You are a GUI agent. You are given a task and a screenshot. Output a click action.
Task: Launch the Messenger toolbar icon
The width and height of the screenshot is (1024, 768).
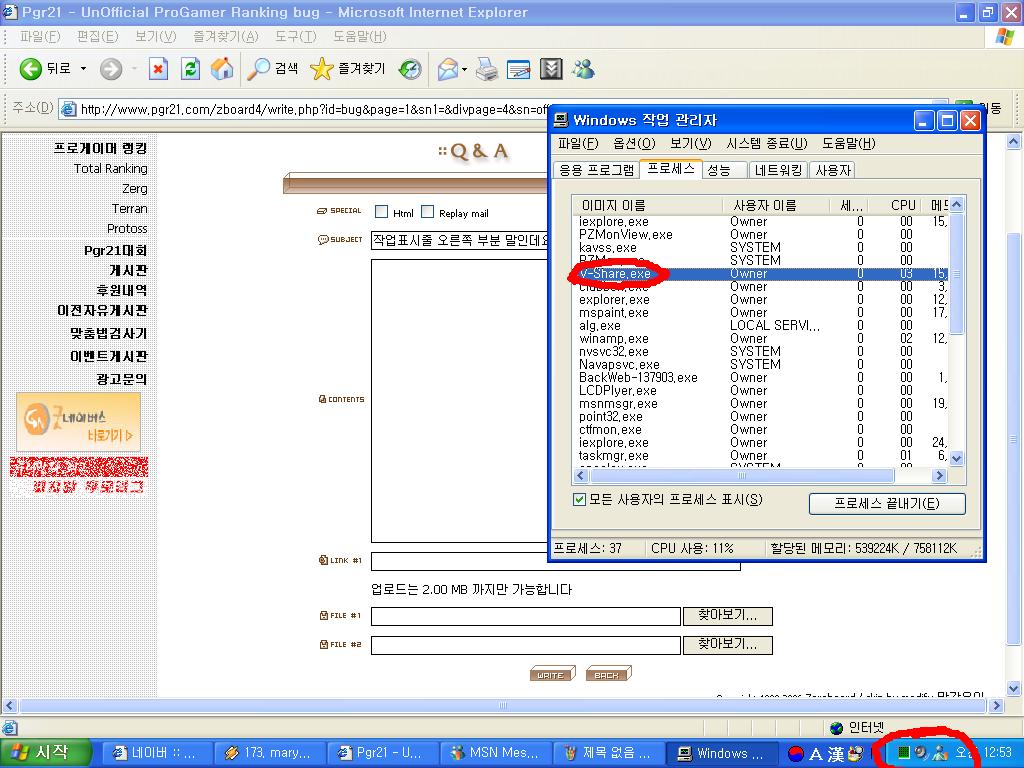click(583, 69)
